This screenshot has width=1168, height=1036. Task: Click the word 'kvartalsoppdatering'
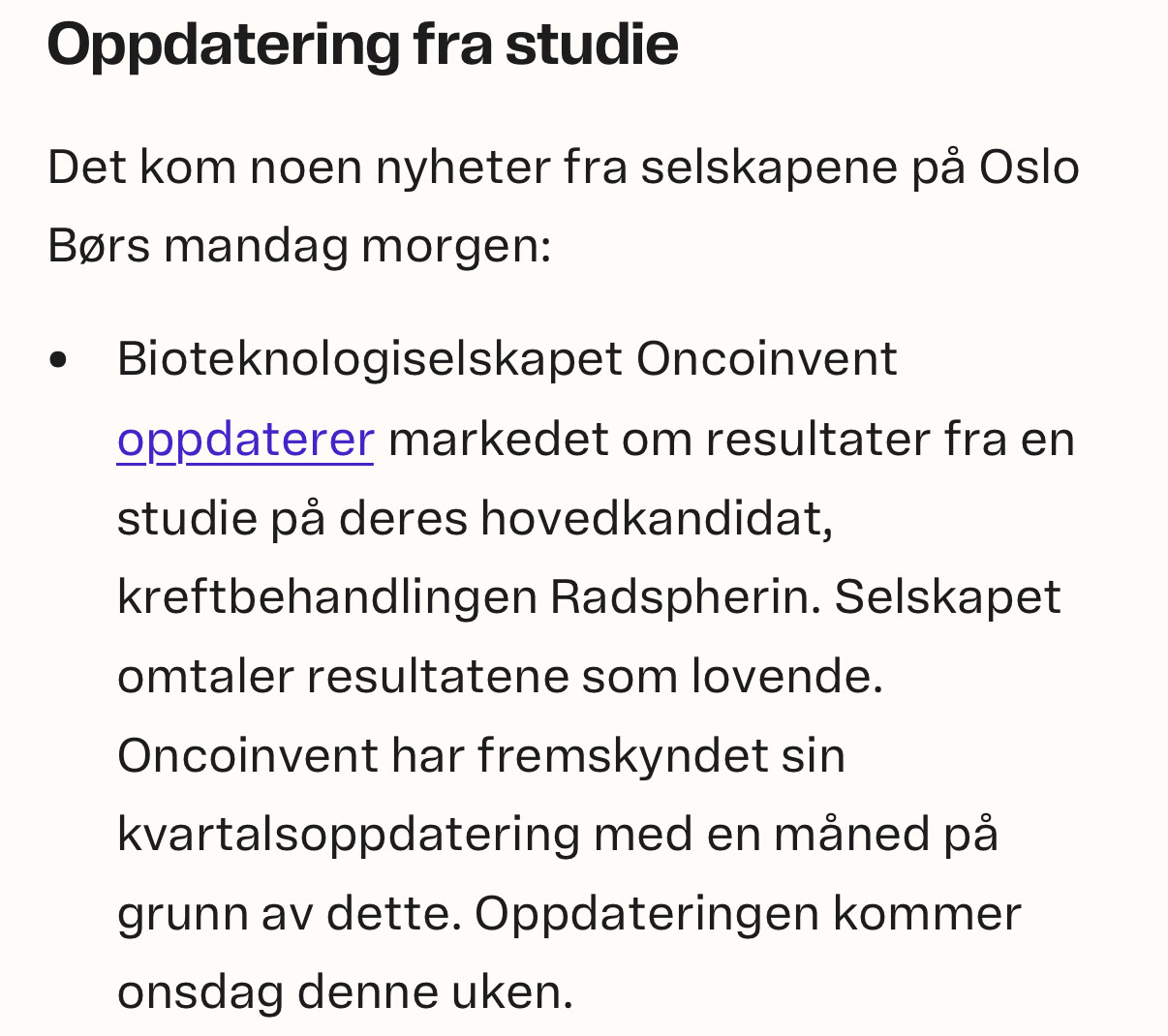(x=348, y=835)
